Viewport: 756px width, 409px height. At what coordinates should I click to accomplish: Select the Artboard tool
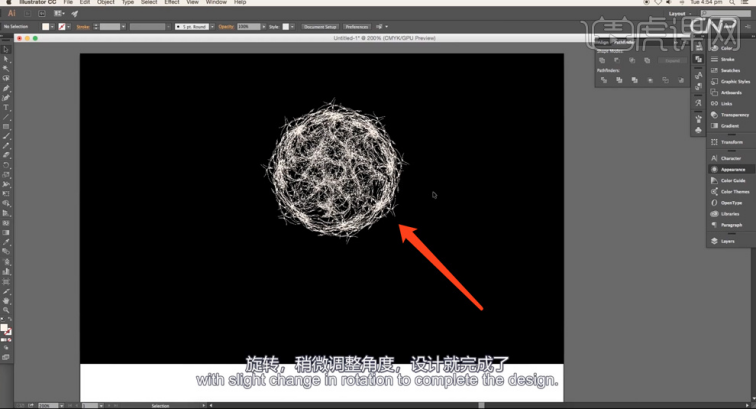(6, 281)
